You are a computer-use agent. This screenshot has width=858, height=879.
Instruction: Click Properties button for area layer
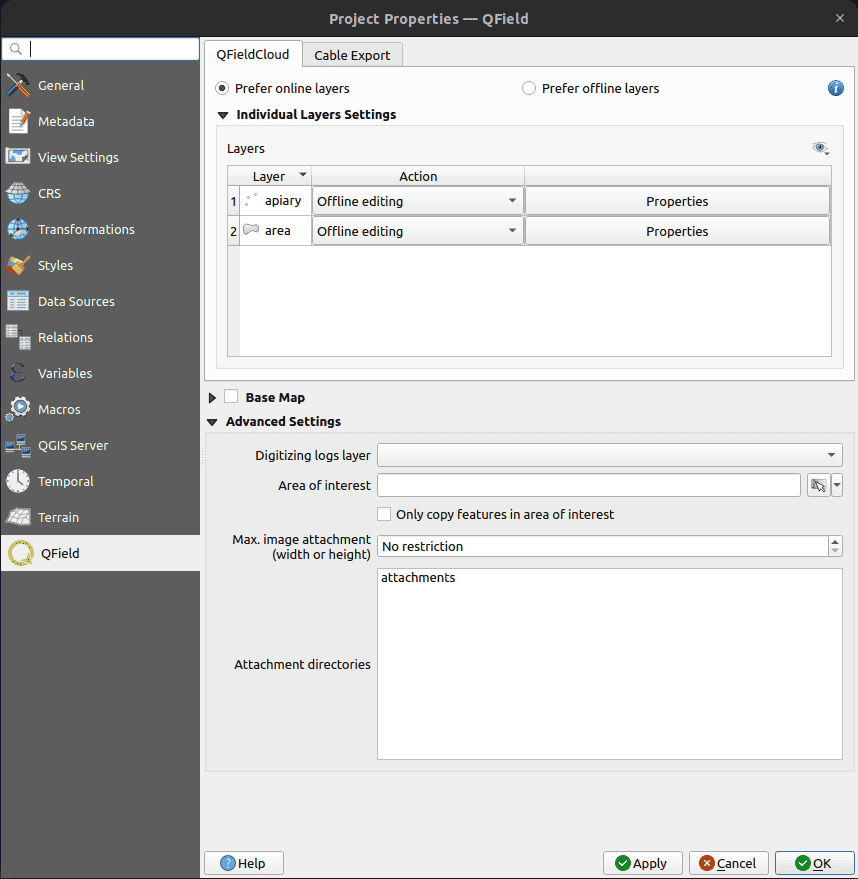677,231
